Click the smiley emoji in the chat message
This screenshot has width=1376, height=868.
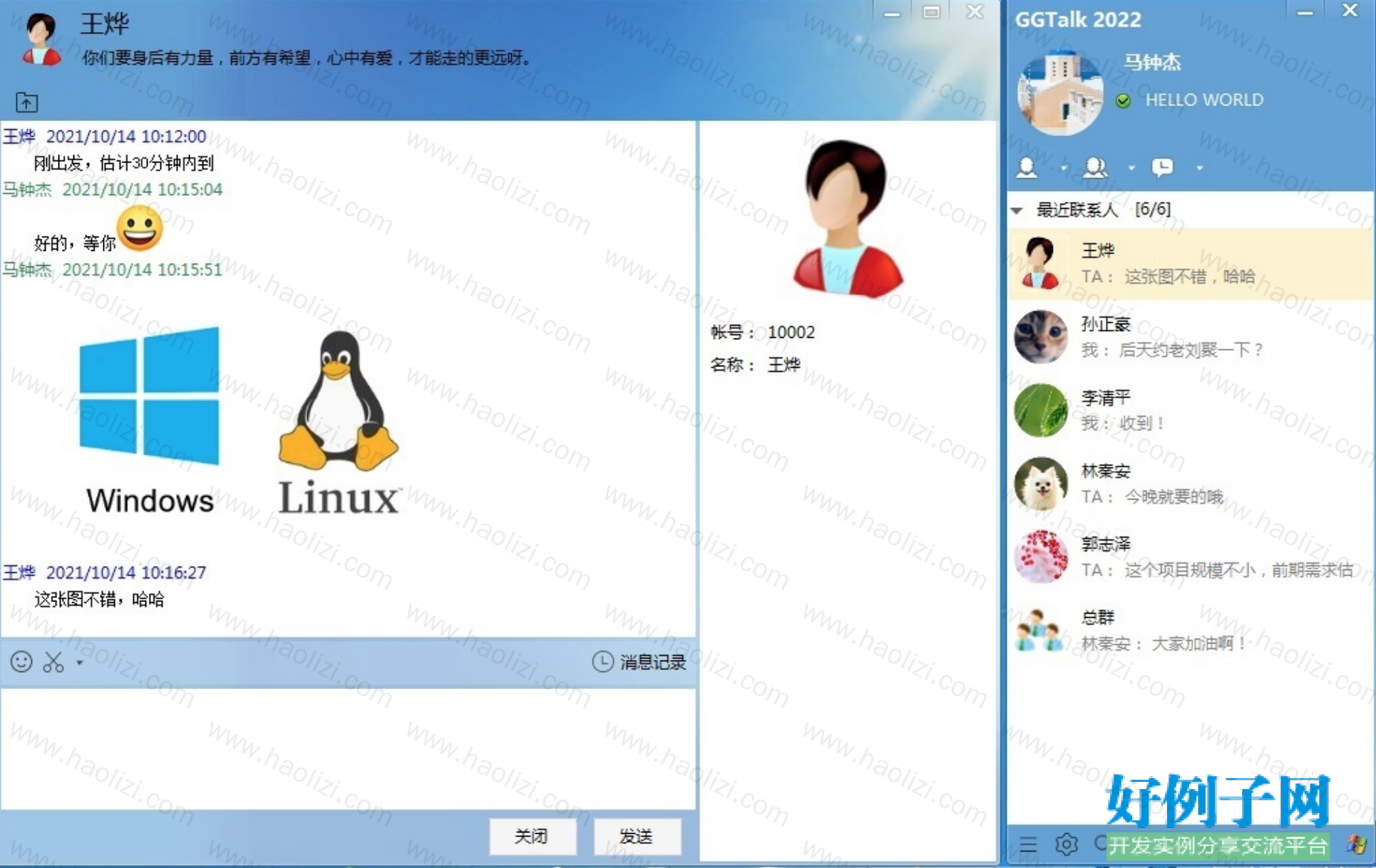140,229
